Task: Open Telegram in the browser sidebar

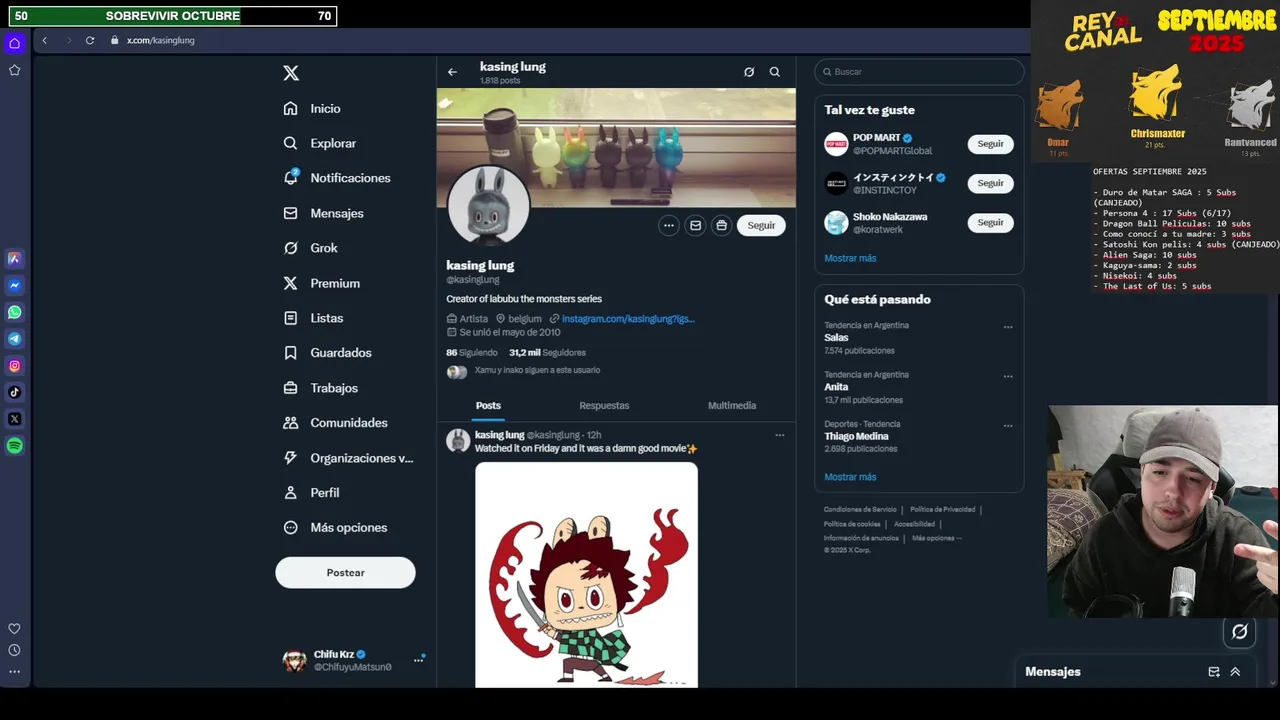Action: [x=15, y=339]
